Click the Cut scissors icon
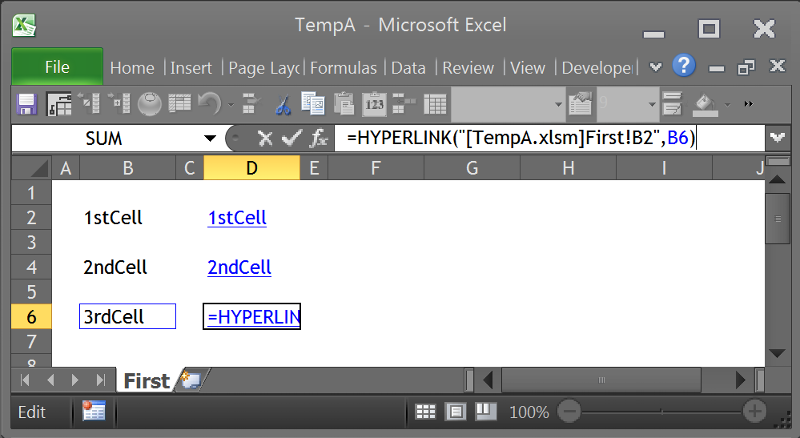The height and width of the screenshot is (438, 800). pyautogui.click(x=283, y=105)
